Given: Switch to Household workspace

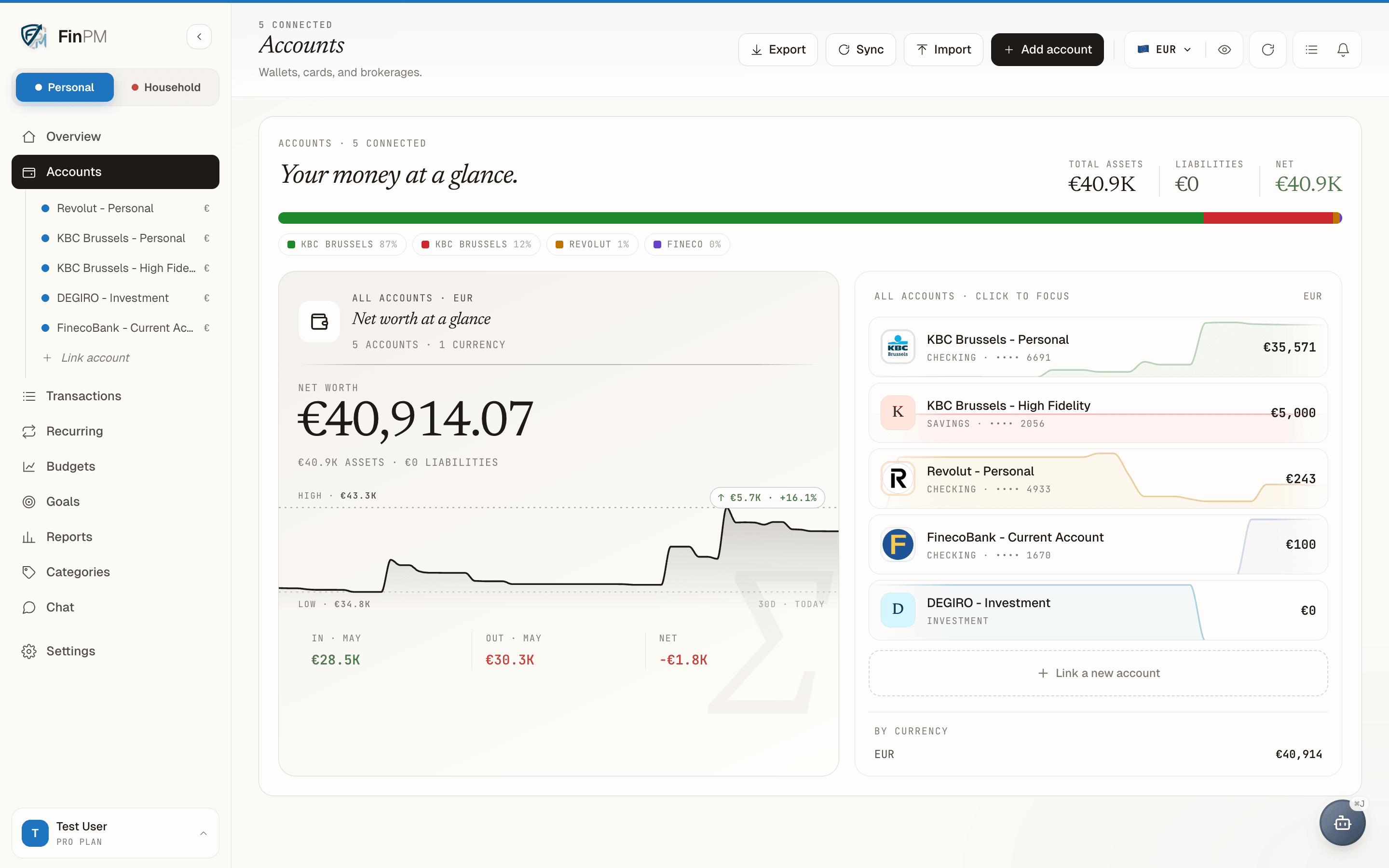Looking at the screenshot, I should pyautogui.click(x=166, y=87).
